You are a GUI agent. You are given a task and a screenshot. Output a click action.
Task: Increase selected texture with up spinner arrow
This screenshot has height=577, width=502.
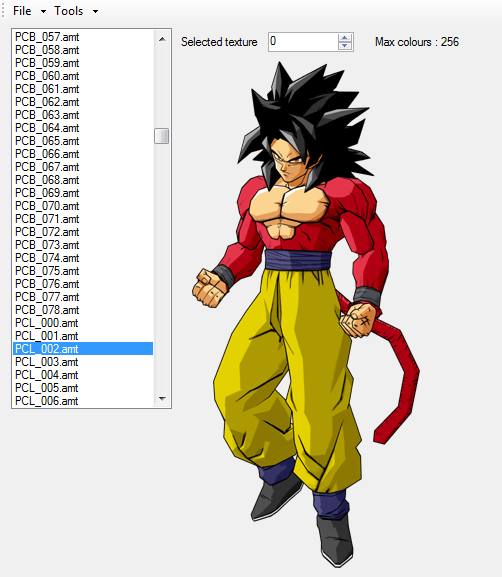tap(345, 38)
